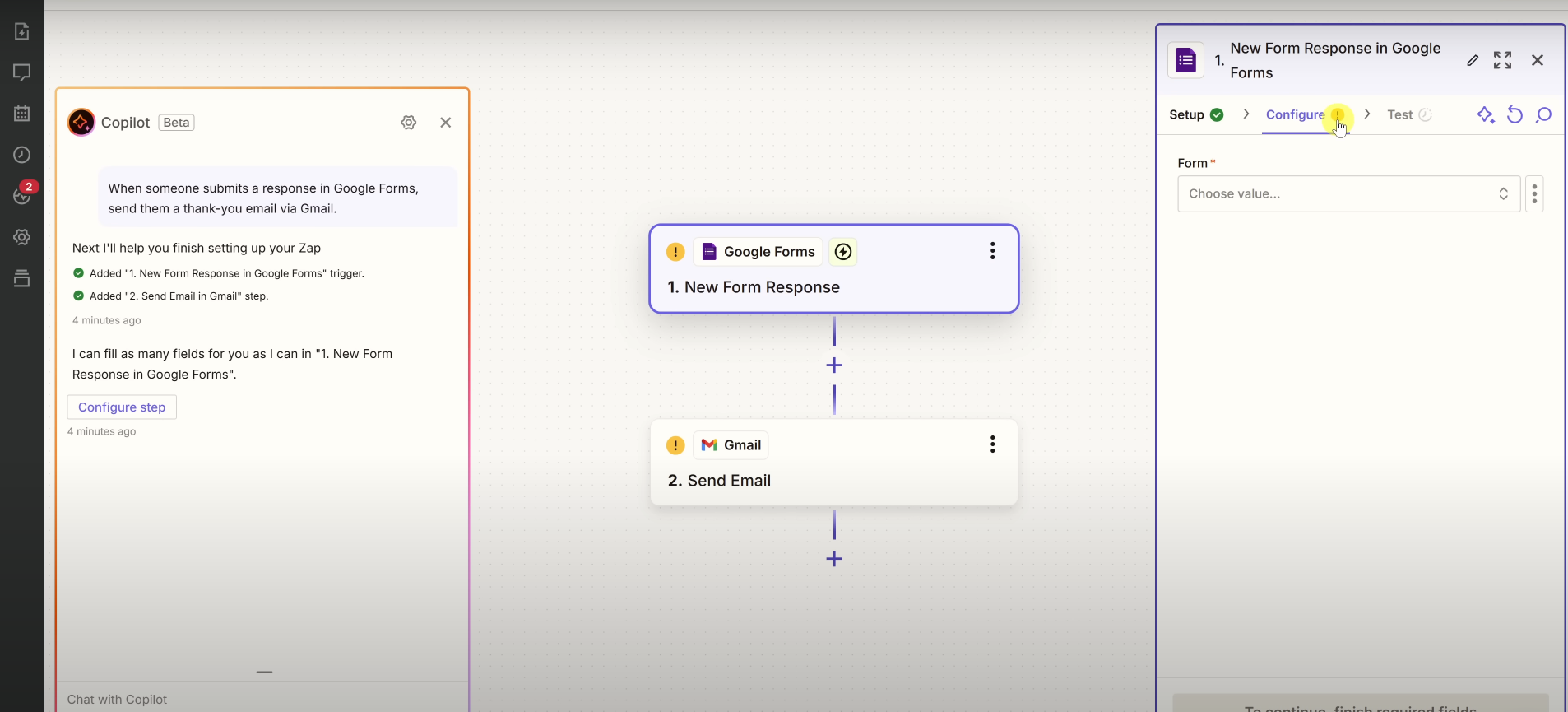This screenshot has height=712, width=1568.
Task: Click the AI sparkle icon in step panel
Action: coord(1486,114)
